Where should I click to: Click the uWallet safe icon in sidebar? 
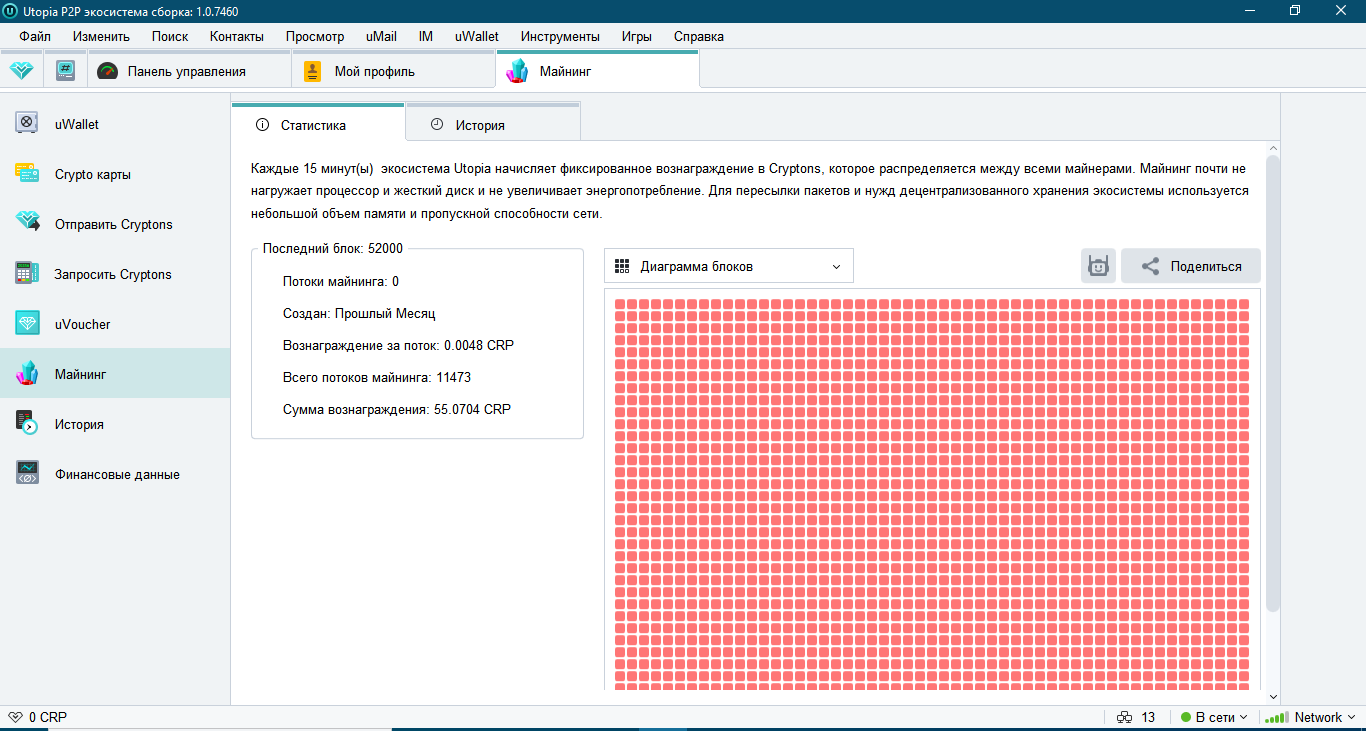[x=27, y=123]
